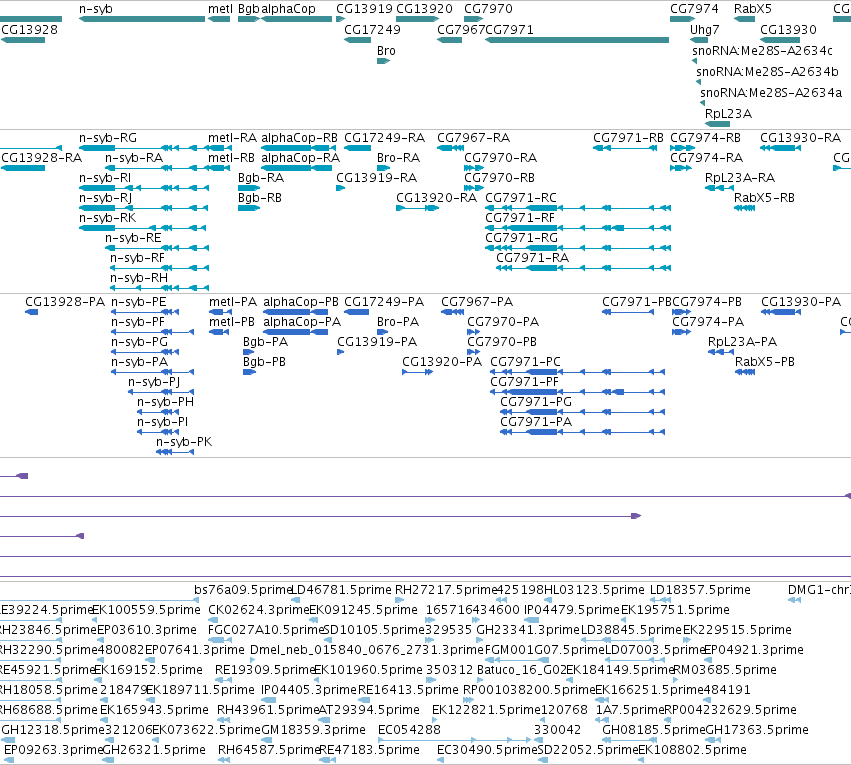This screenshot has height=765, width=851.
Task: Click EST bs76a09.5prime label
Action: pos(244,590)
